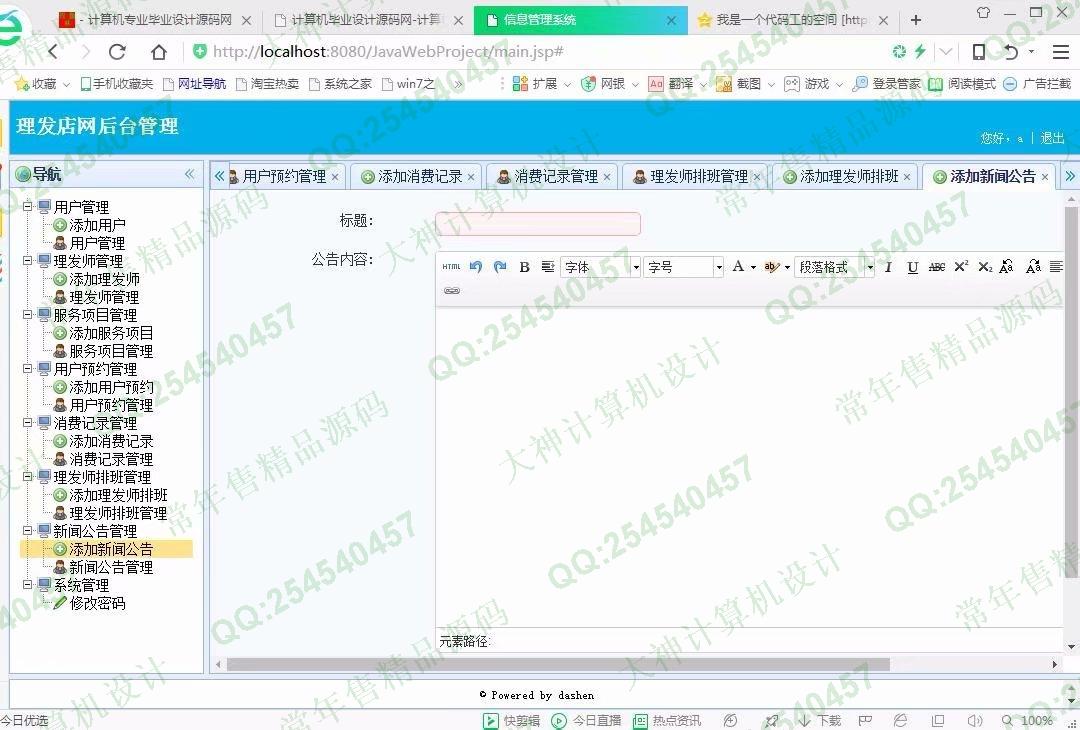The height and width of the screenshot is (730, 1080).
Task: Click the editor undo arrow
Action: 475,267
